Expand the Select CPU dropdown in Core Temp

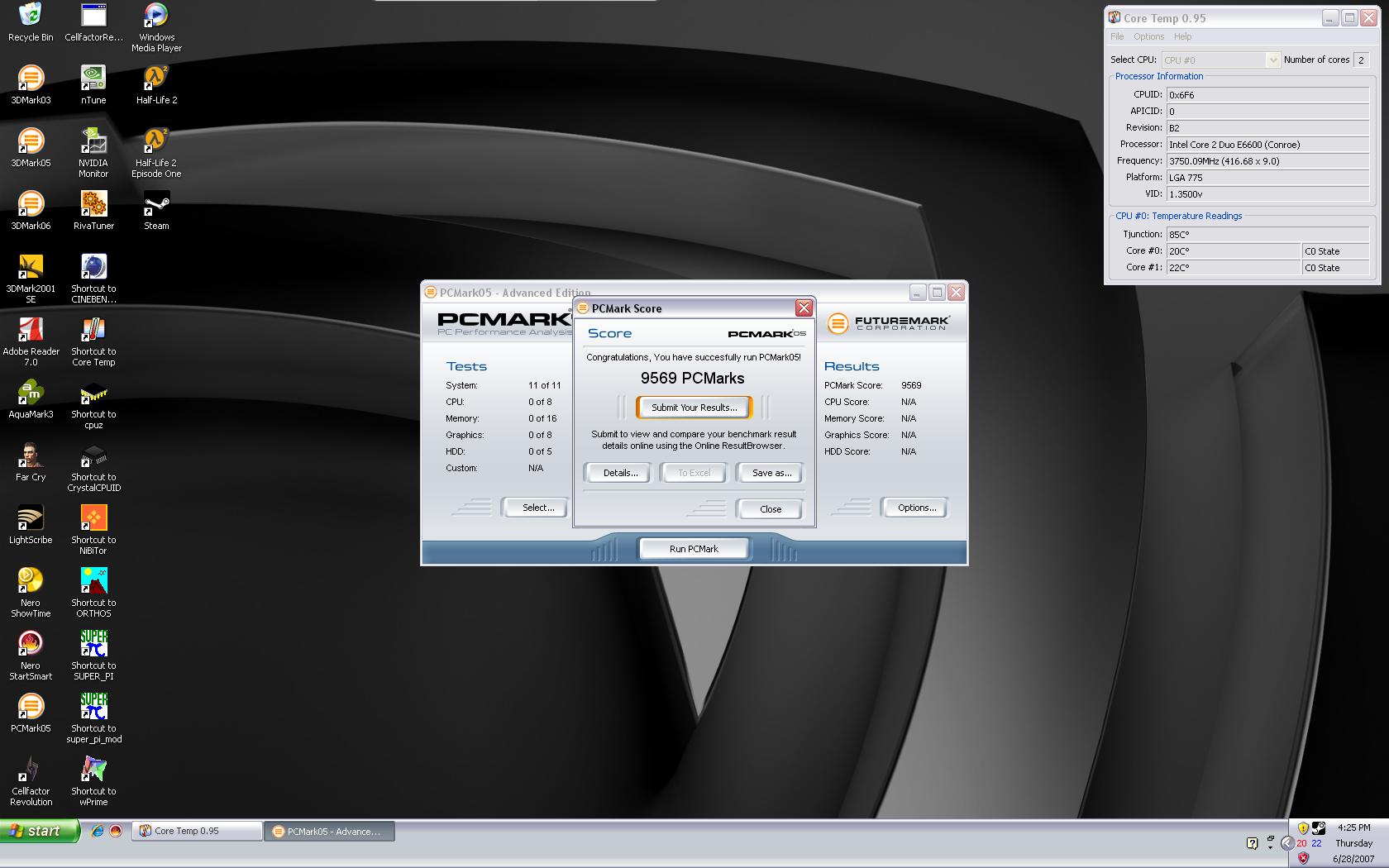[x=1272, y=60]
